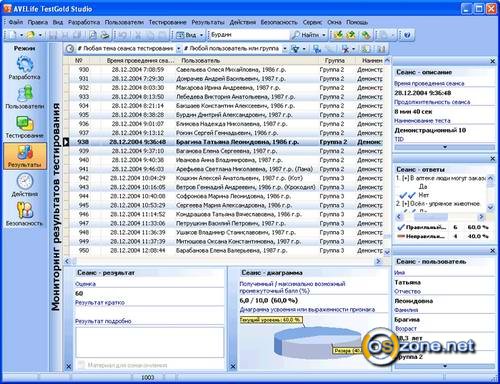Open the Результаты menu
Viewport: 500px width, 384px height.
click(208, 22)
